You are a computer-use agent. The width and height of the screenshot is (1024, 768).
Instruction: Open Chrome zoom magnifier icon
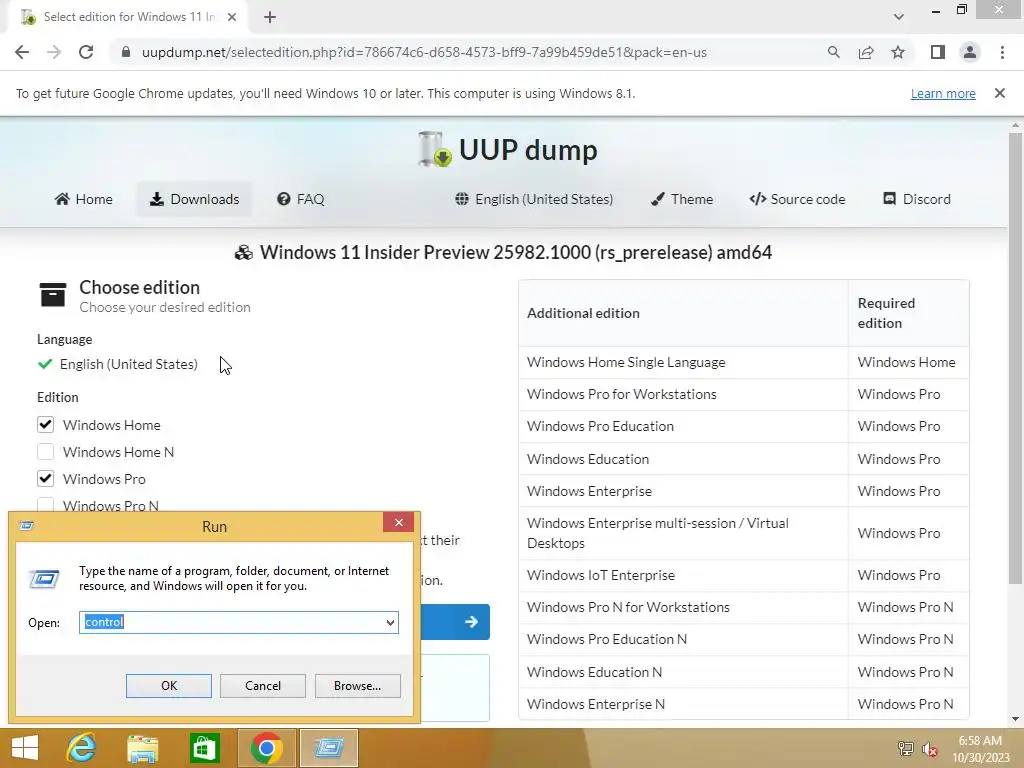tap(833, 52)
